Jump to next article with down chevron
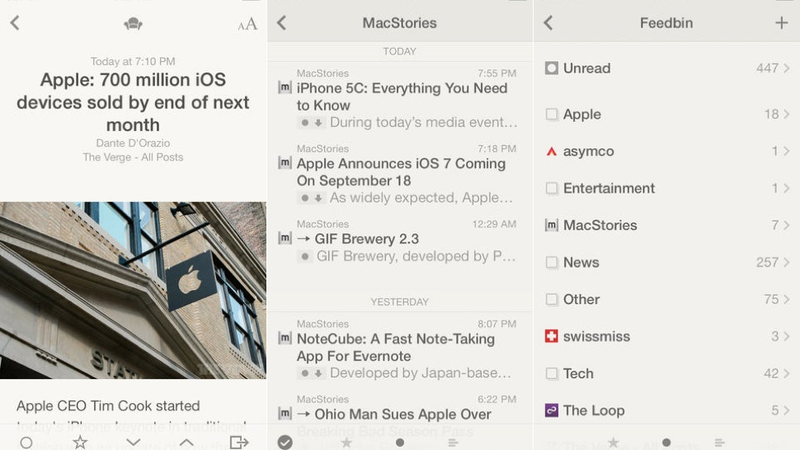 (x=133, y=442)
